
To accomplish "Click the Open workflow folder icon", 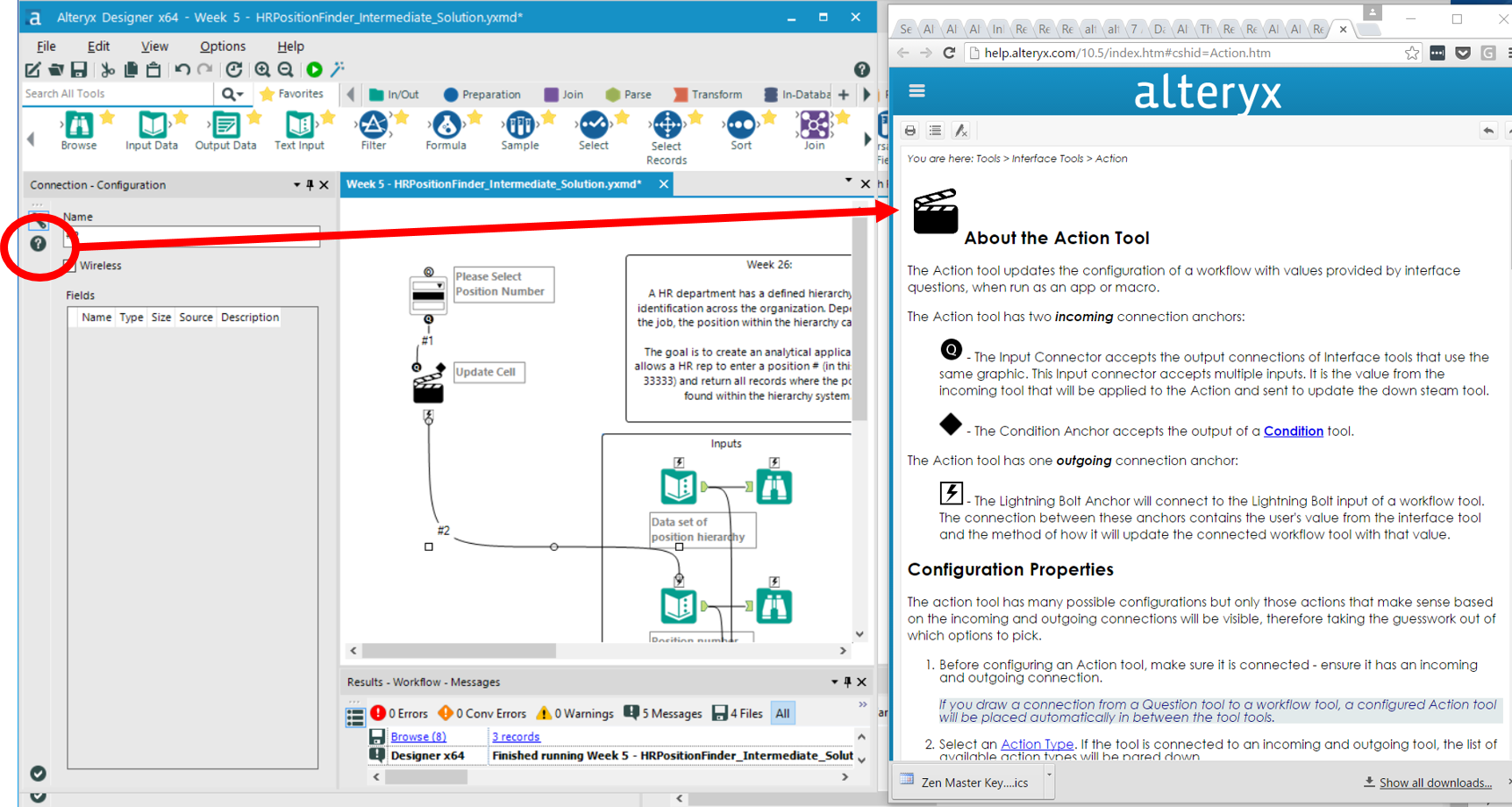I will click(x=56, y=69).
